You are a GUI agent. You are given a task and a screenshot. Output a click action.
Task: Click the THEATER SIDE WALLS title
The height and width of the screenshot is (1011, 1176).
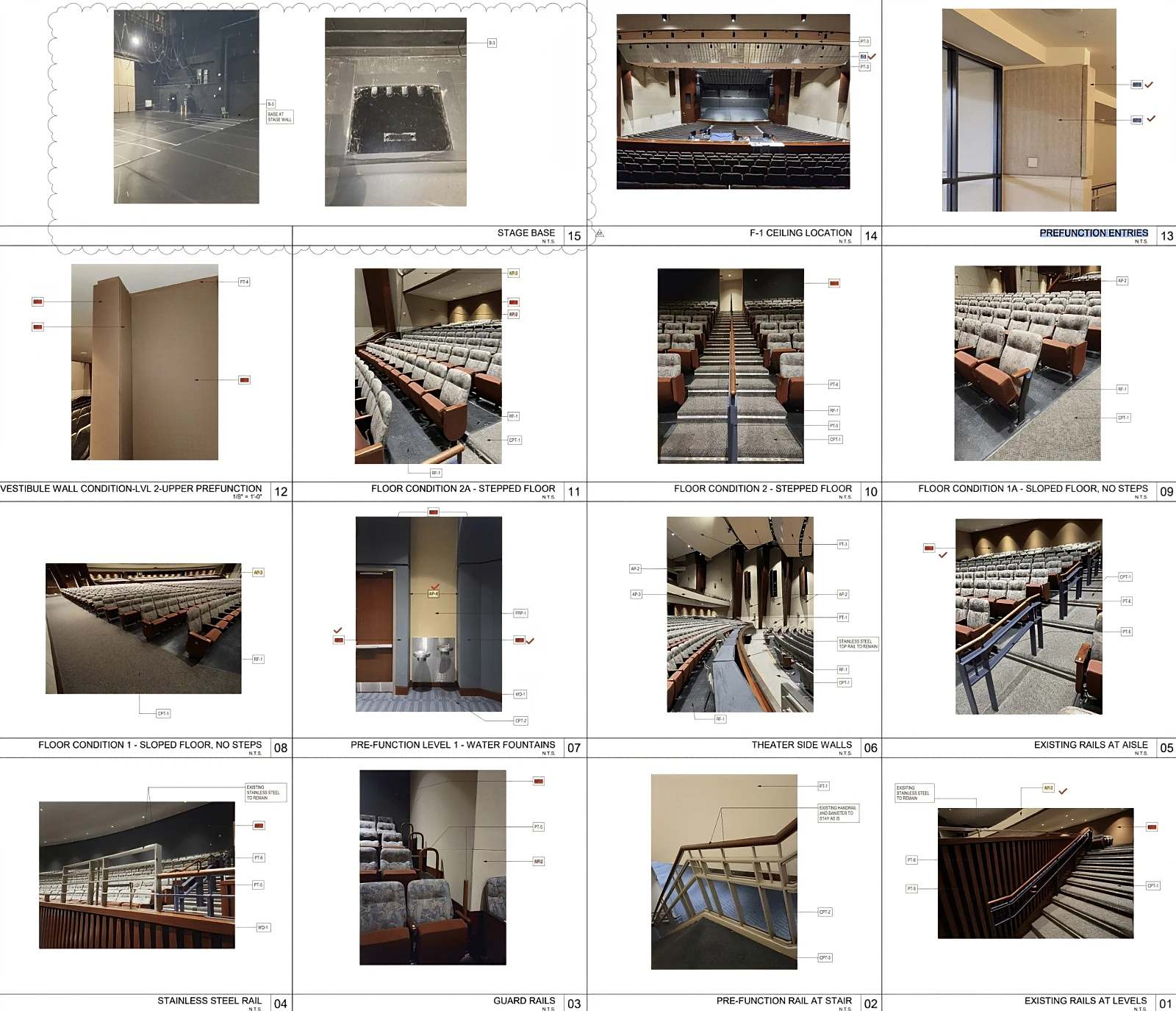point(801,745)
